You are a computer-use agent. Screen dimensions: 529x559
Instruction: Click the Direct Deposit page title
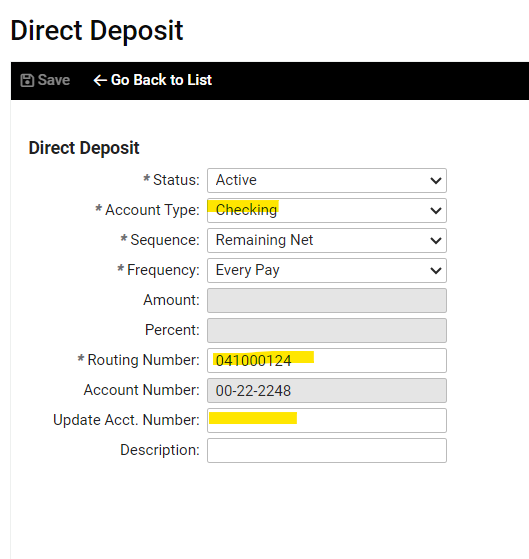point(97,31)
